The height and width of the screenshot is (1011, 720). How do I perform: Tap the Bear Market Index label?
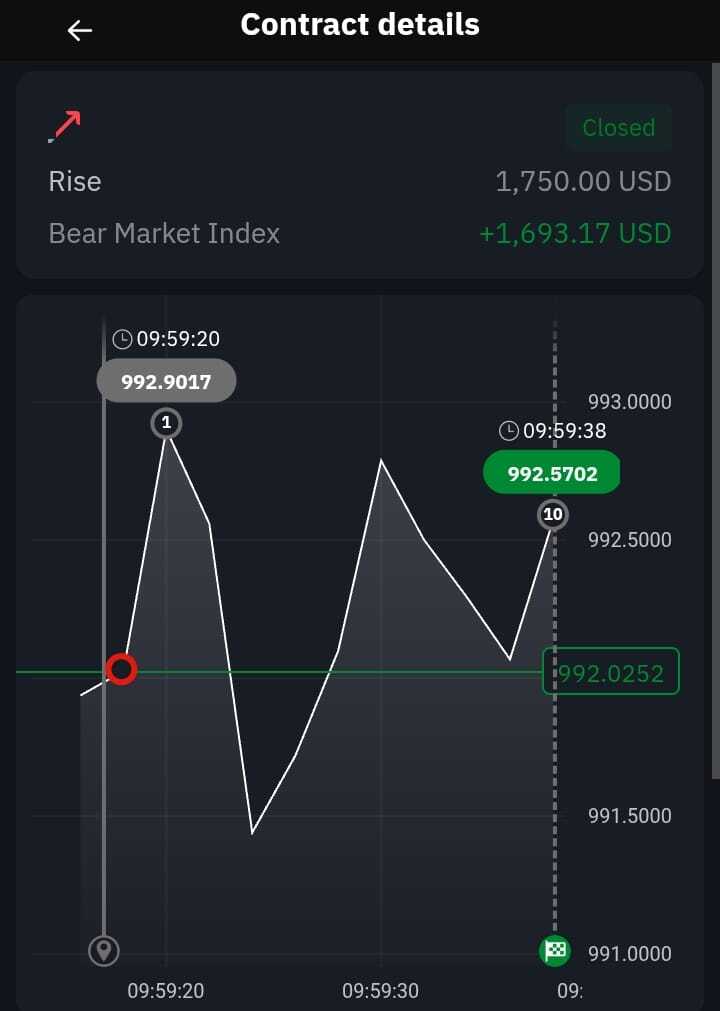(164, 234)
